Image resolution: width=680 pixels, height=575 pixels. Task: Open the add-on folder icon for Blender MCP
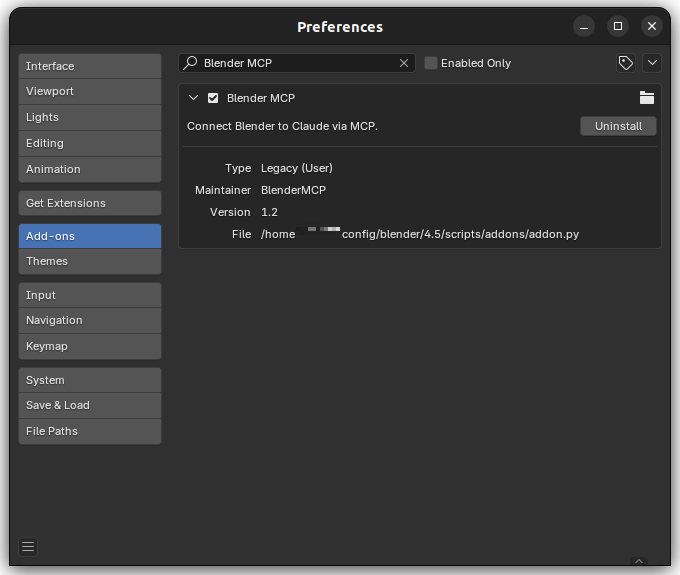tap(647, 98)
